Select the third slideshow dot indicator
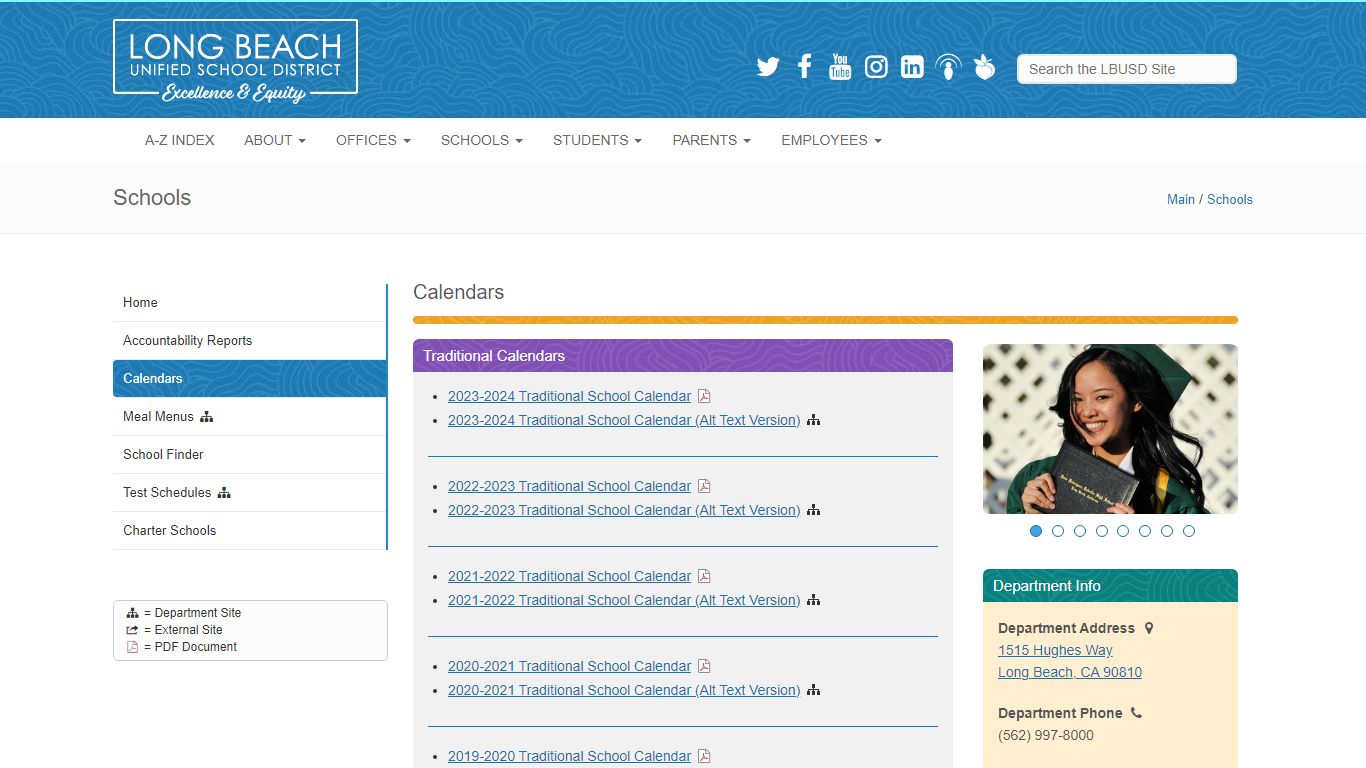Screen dimensions: 1366x768 pyautogui.click(x=1080, y=531)
